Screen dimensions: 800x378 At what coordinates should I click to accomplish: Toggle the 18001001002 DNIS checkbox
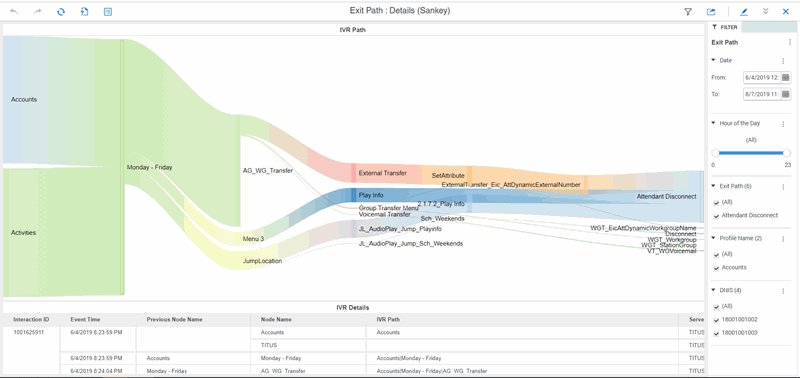(716, 320)
